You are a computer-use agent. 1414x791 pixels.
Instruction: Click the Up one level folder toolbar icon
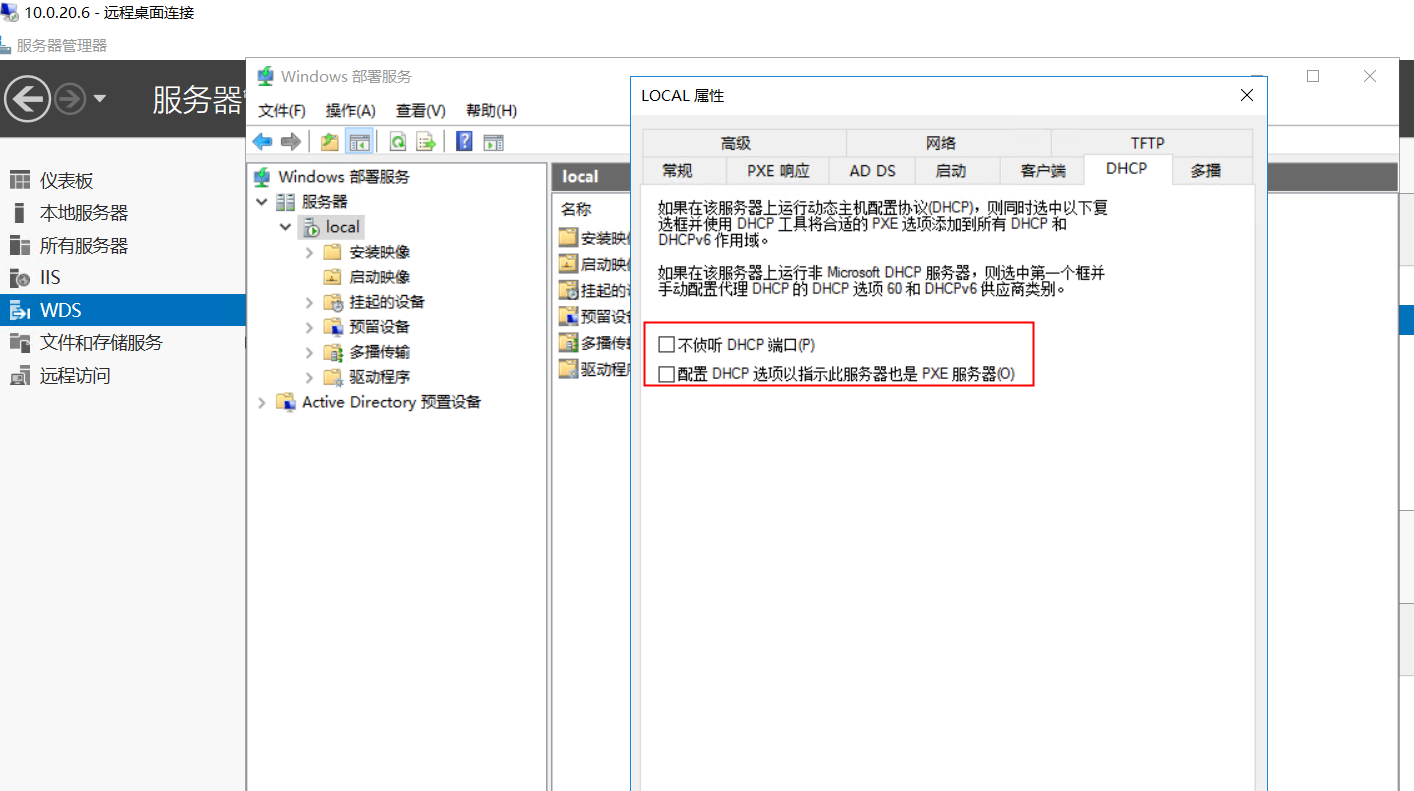click(x=329, y=142)
